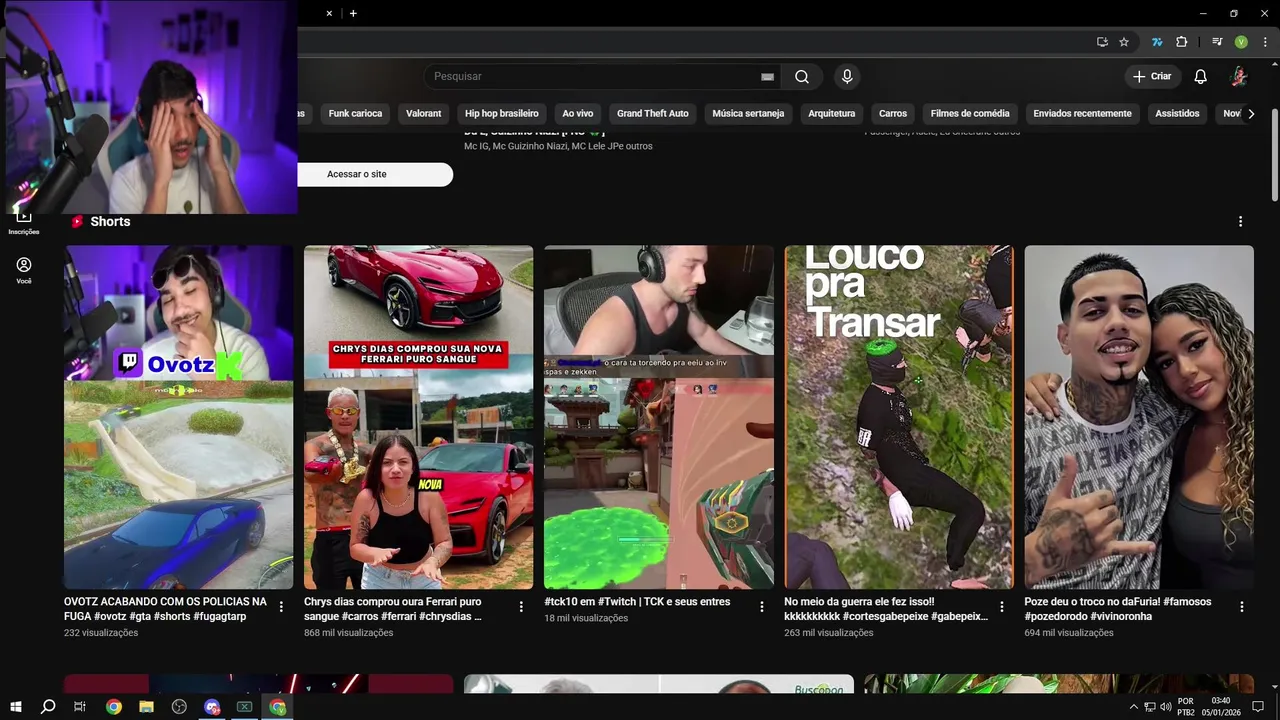Screen dimensions: 1280x720
Task: Select the Valorant chip
Action: point(423,114)
